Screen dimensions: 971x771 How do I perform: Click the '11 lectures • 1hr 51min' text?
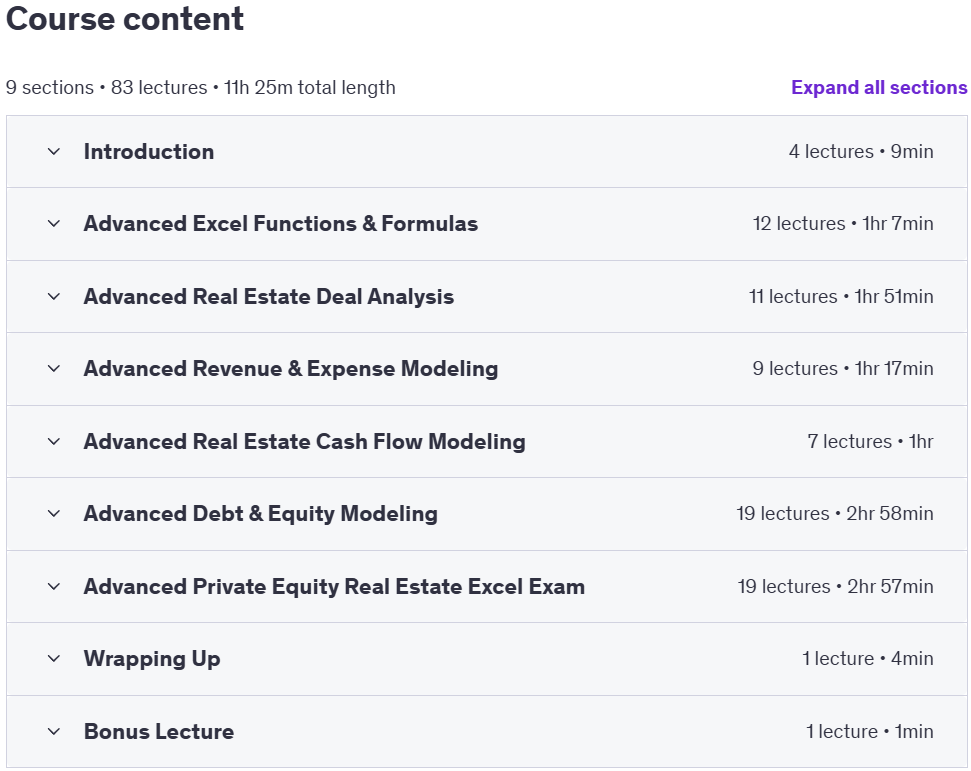(841, 297)
